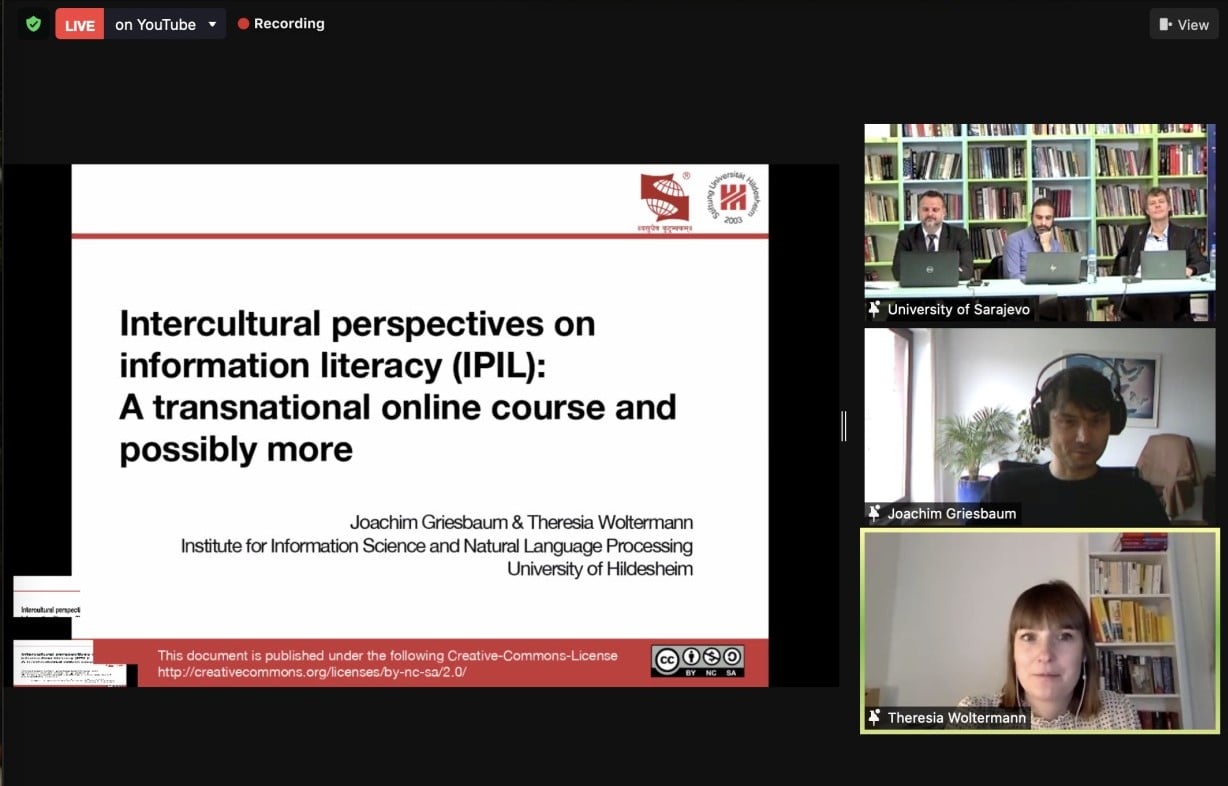
Task: Click the University of Hildesheim text line
Action: [600, 569]
